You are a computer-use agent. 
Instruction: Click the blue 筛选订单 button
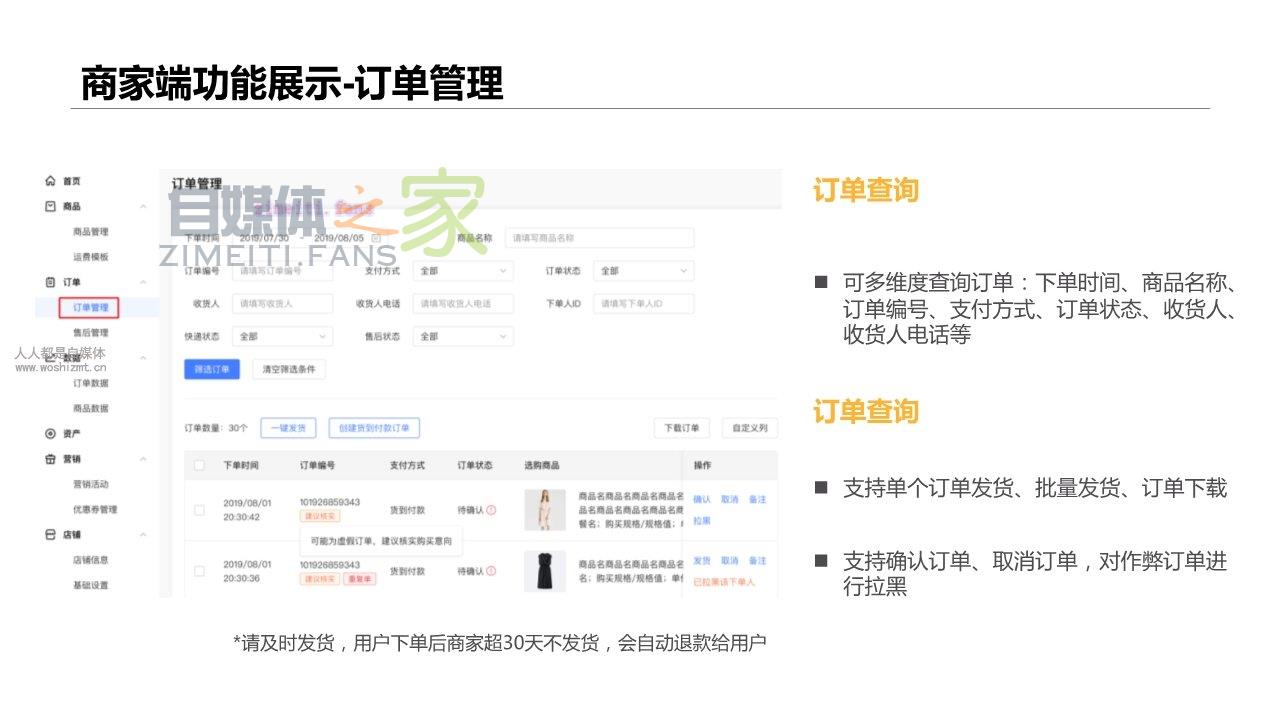click(x=212, y=369)
